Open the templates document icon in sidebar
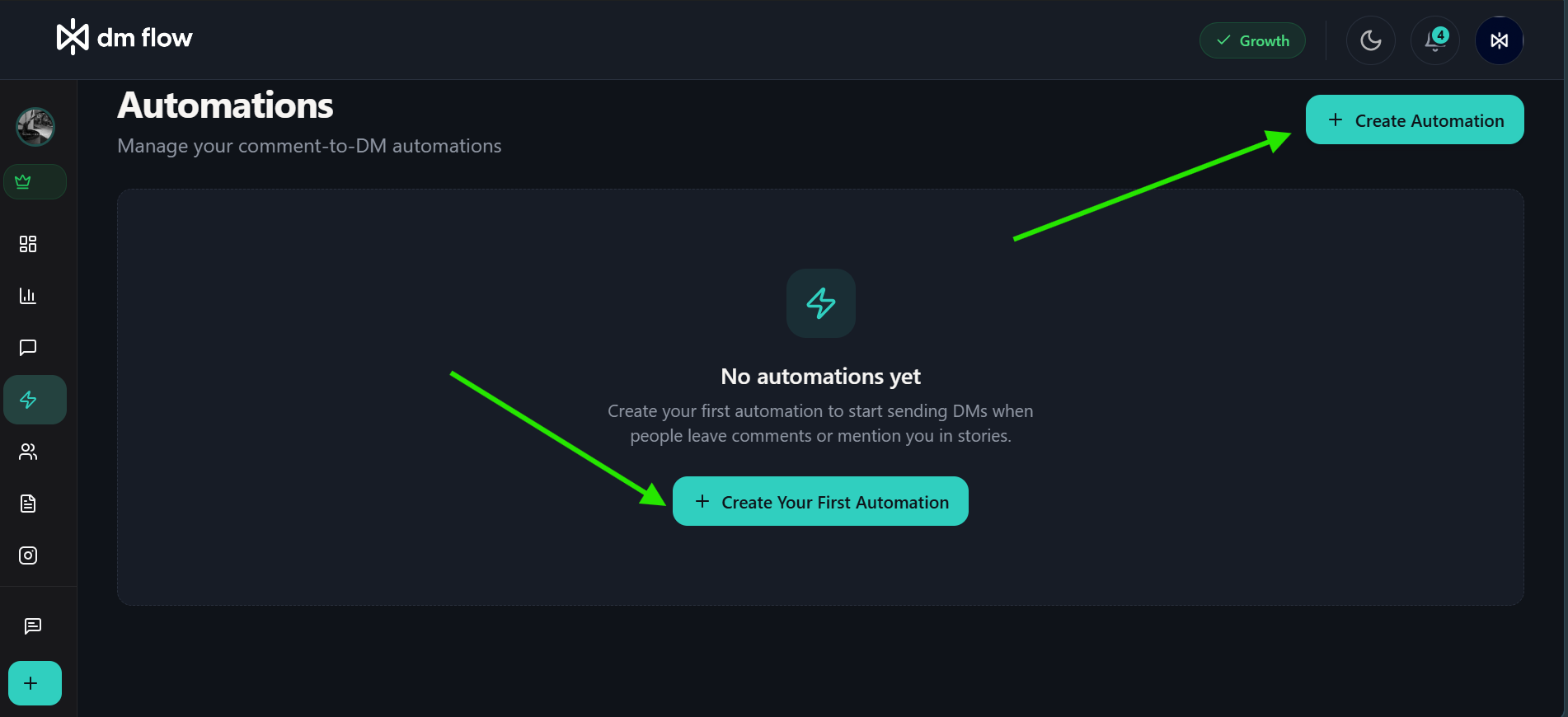Image resolution: width=1568 pixels, height=717 pixels. [x=27, y=504]
